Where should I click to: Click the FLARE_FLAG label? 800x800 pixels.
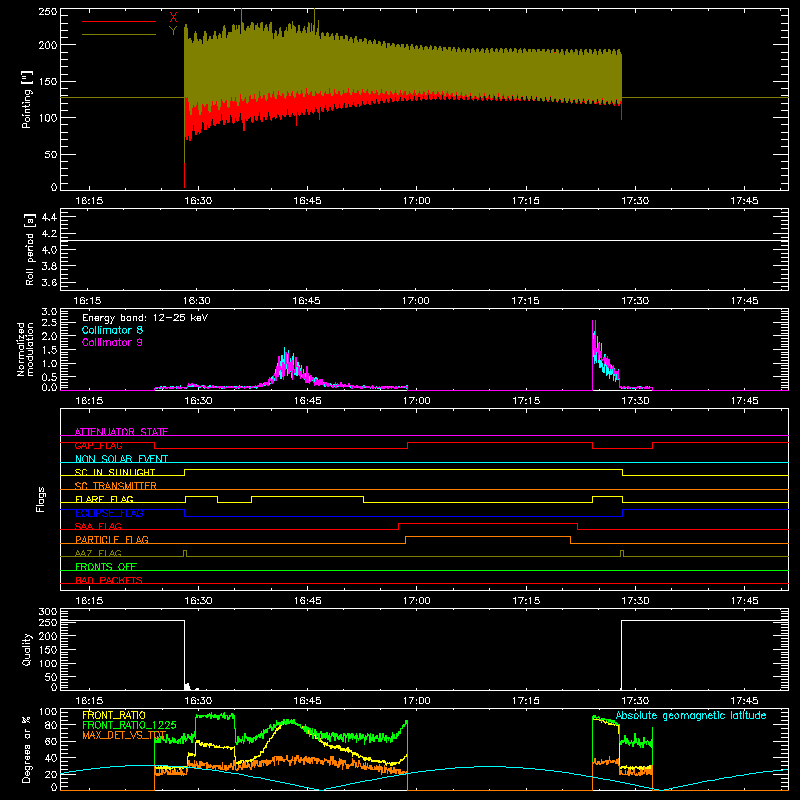coord(104,499)
